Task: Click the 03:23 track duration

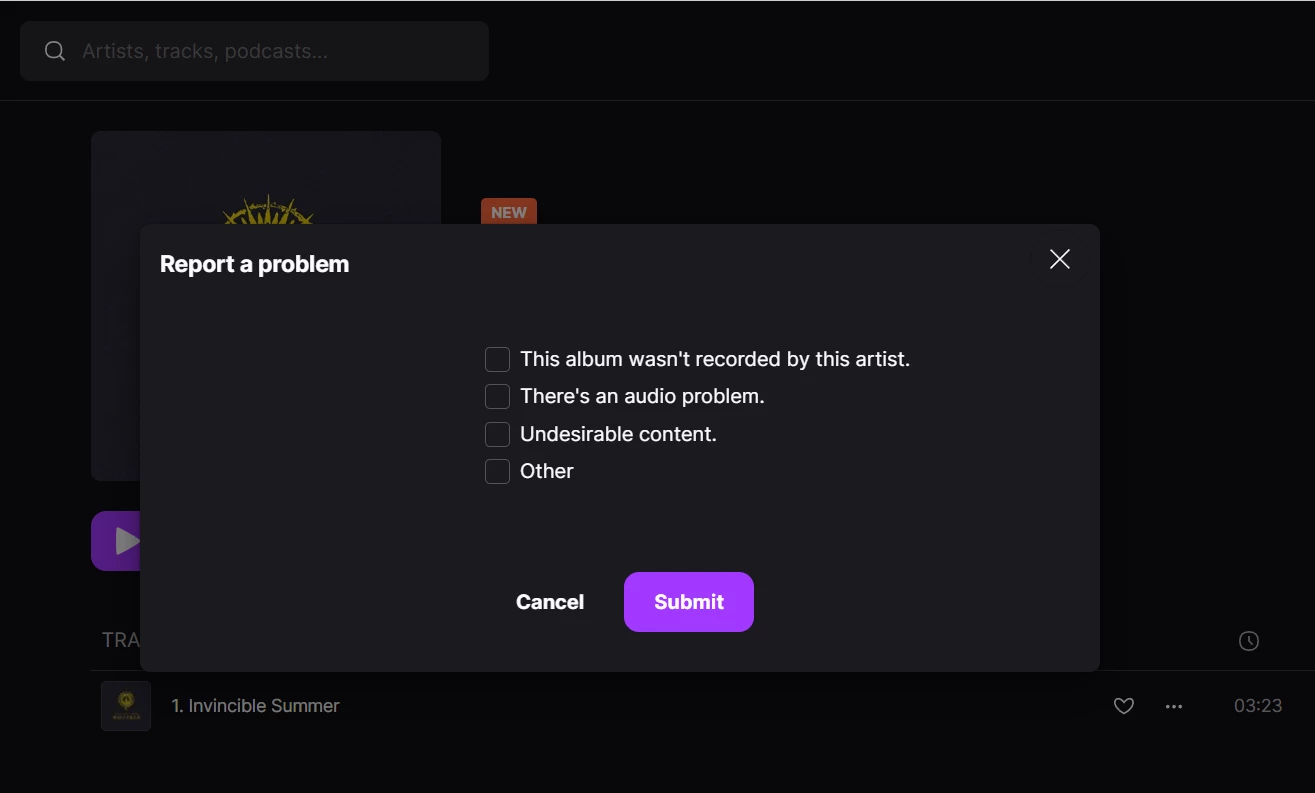Action: [1257, 706]
